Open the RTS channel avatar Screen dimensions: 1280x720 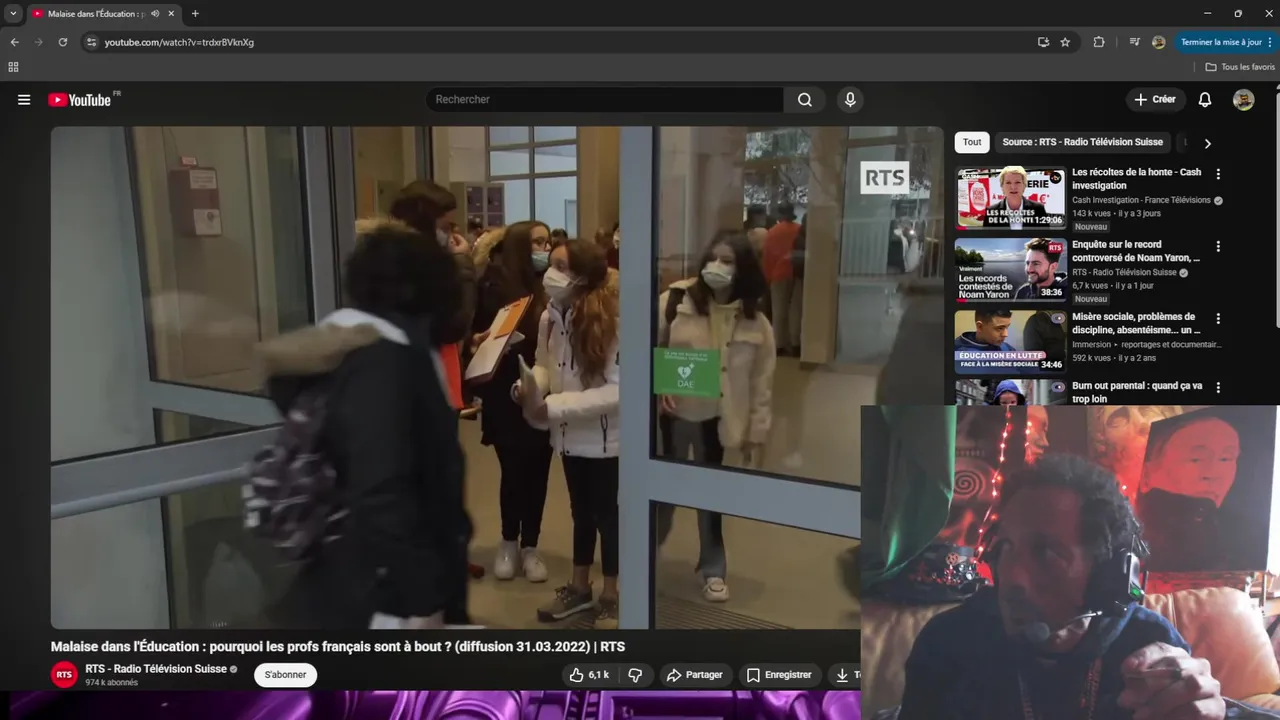point(64,675)
